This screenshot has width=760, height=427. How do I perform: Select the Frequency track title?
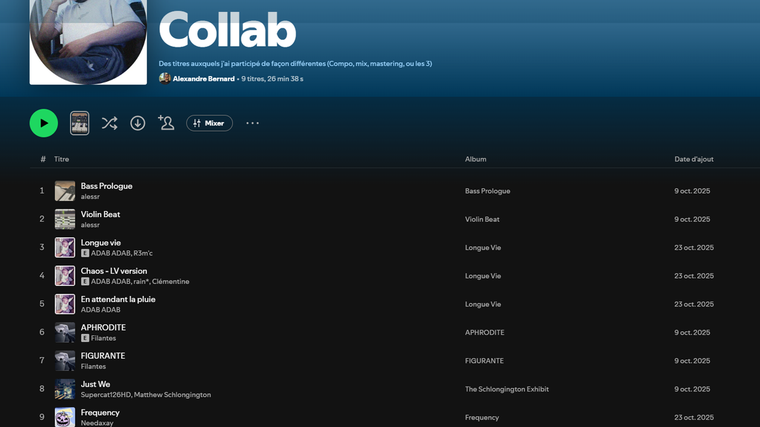pyautogui.click(x=100, y=412)
